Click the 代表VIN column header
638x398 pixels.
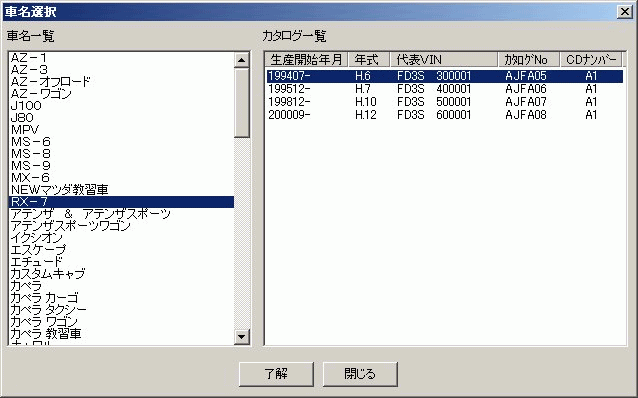point(444,60)
